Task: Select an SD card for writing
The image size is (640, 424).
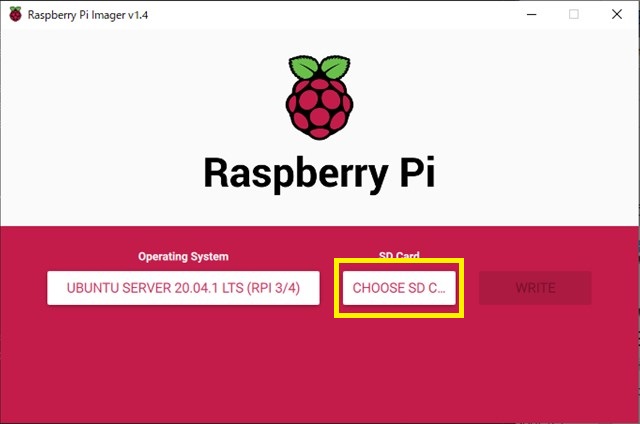Action: (x=399, y=288)
